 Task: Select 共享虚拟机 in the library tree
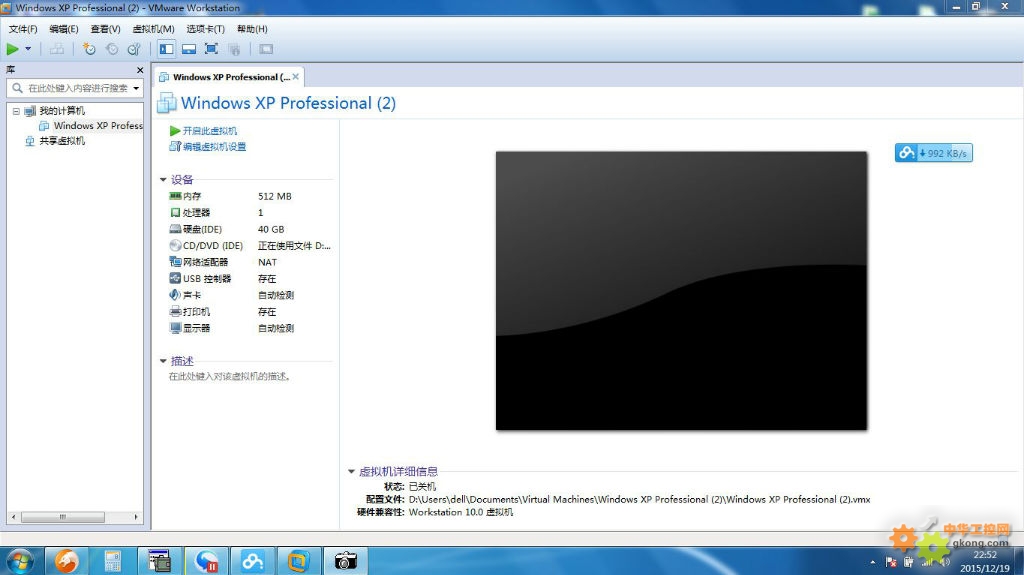coord(62,140)
